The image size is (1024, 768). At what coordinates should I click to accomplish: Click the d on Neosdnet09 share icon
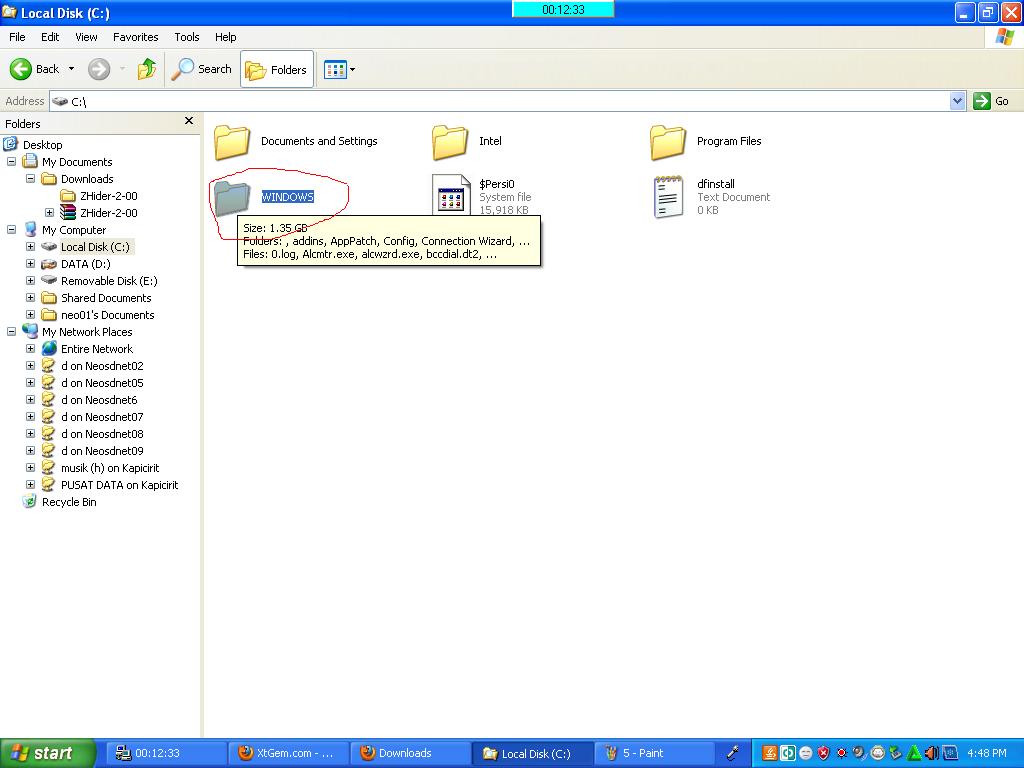pos(49,451)
